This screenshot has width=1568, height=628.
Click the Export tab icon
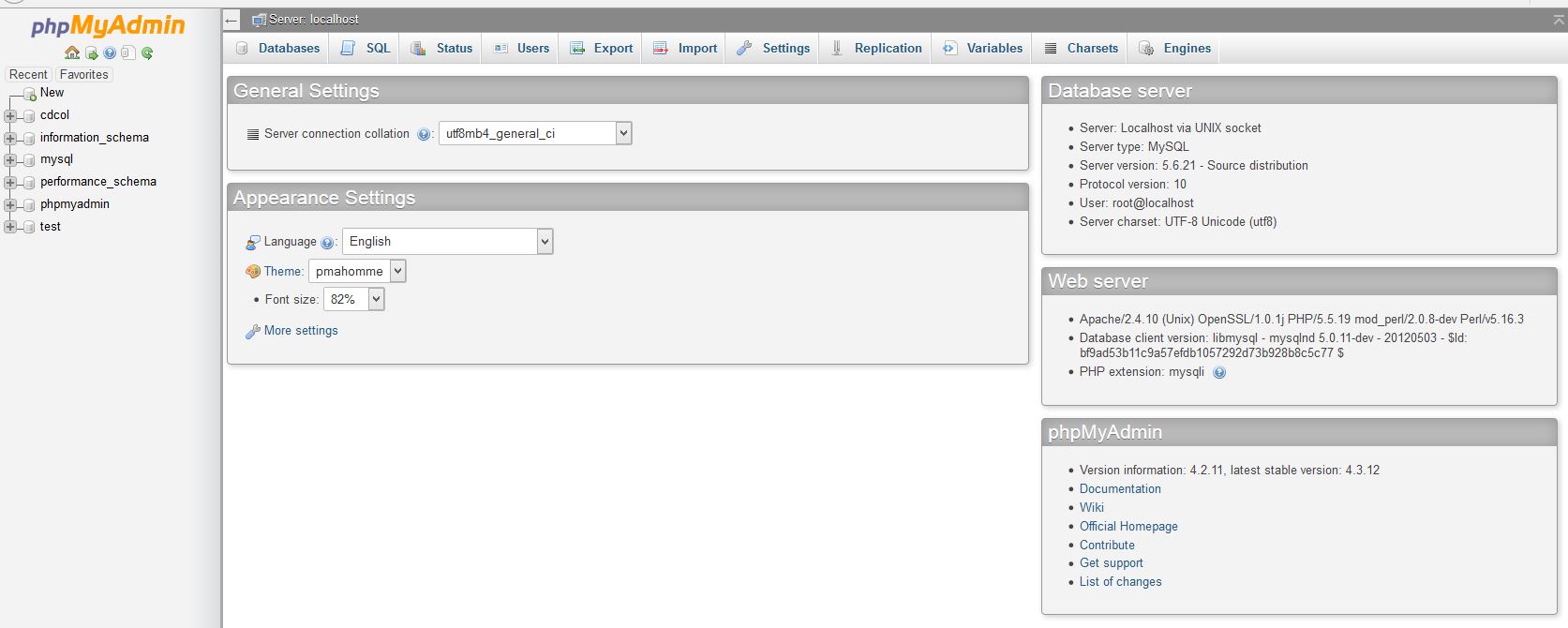(577, 48)
